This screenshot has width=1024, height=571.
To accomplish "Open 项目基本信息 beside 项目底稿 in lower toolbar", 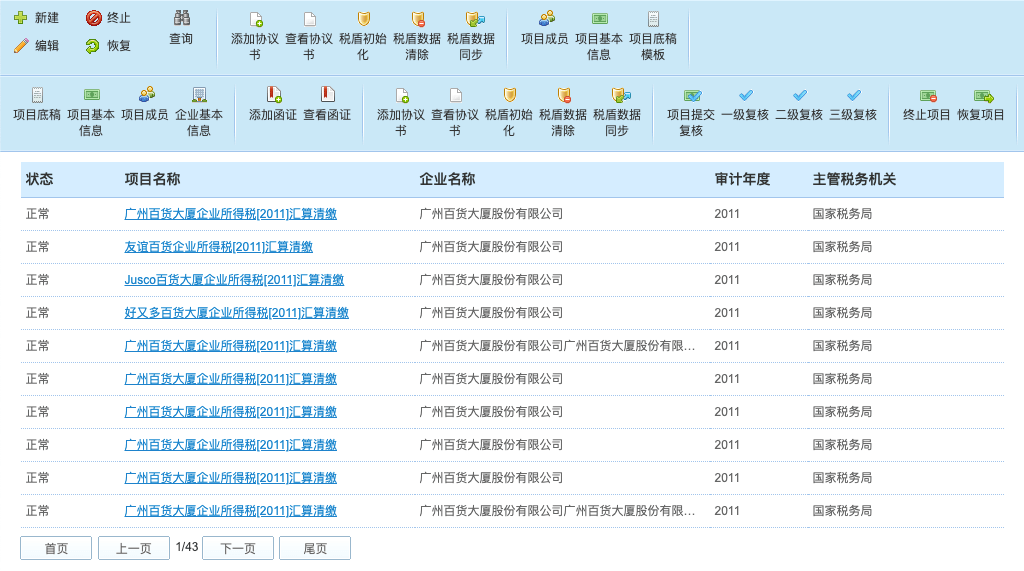I will [x=91, y=112].
